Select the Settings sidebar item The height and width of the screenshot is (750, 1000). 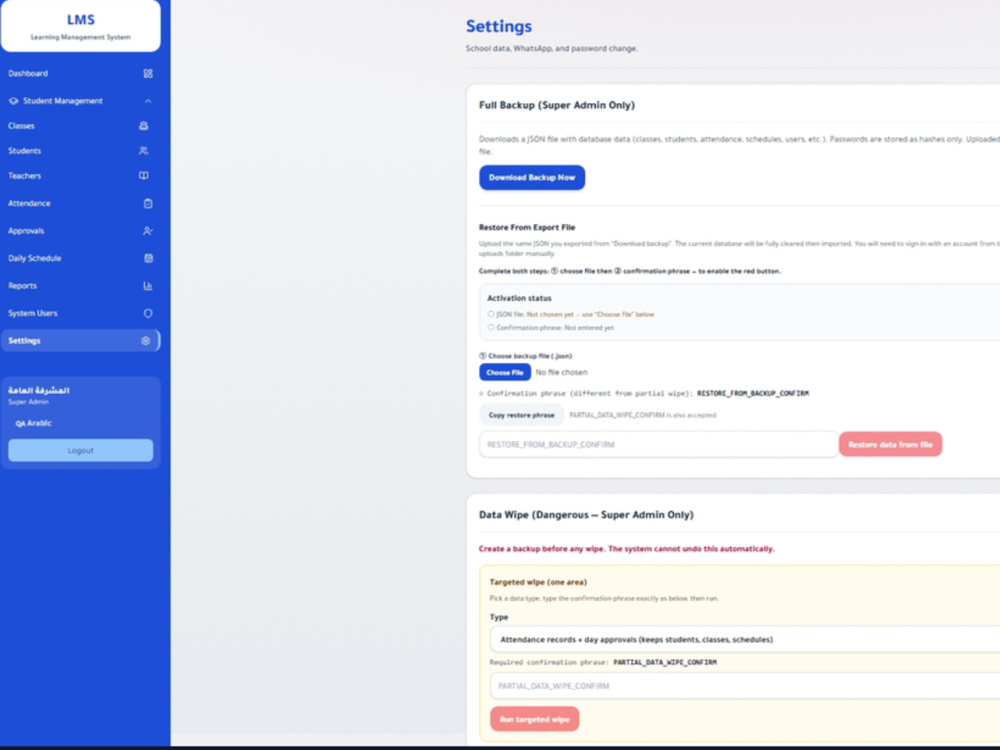pos(80,341)
